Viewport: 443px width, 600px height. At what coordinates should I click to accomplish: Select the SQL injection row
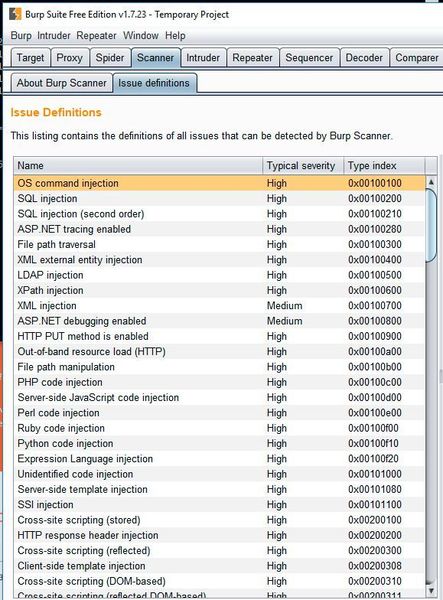point(219,199)
